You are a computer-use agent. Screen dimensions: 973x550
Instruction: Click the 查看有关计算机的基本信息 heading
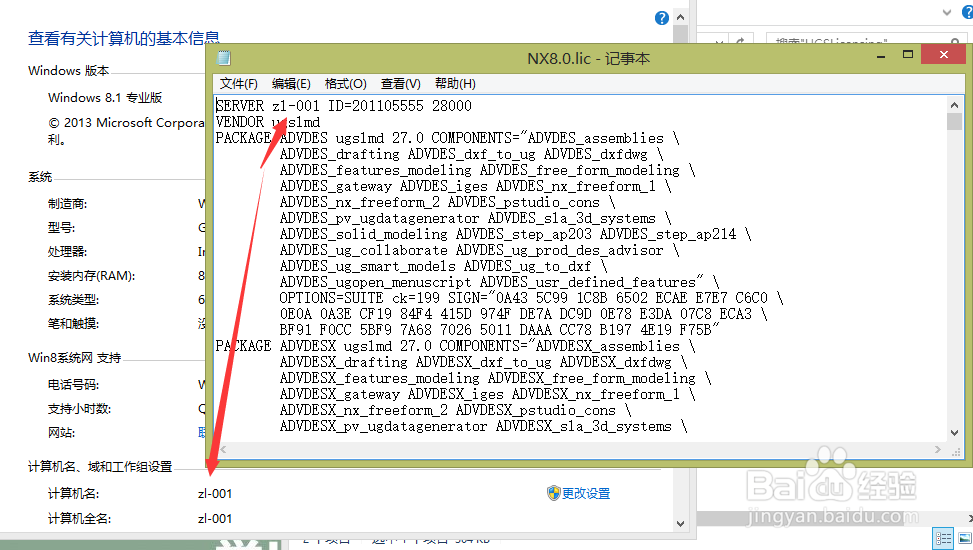[x=124, y=38]
